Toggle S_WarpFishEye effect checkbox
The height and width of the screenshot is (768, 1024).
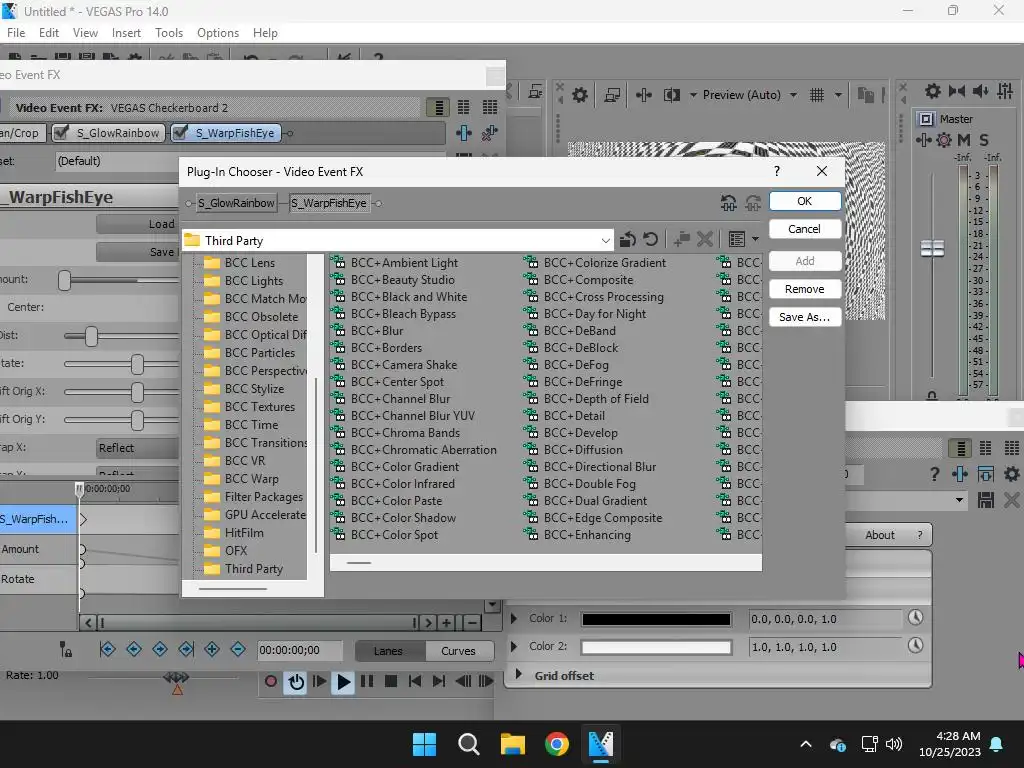(180, 133)
